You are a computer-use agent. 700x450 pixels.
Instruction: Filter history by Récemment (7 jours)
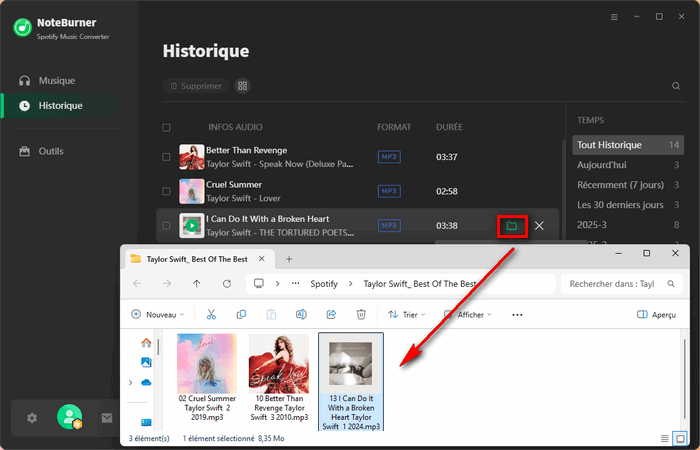click(628, 185)
